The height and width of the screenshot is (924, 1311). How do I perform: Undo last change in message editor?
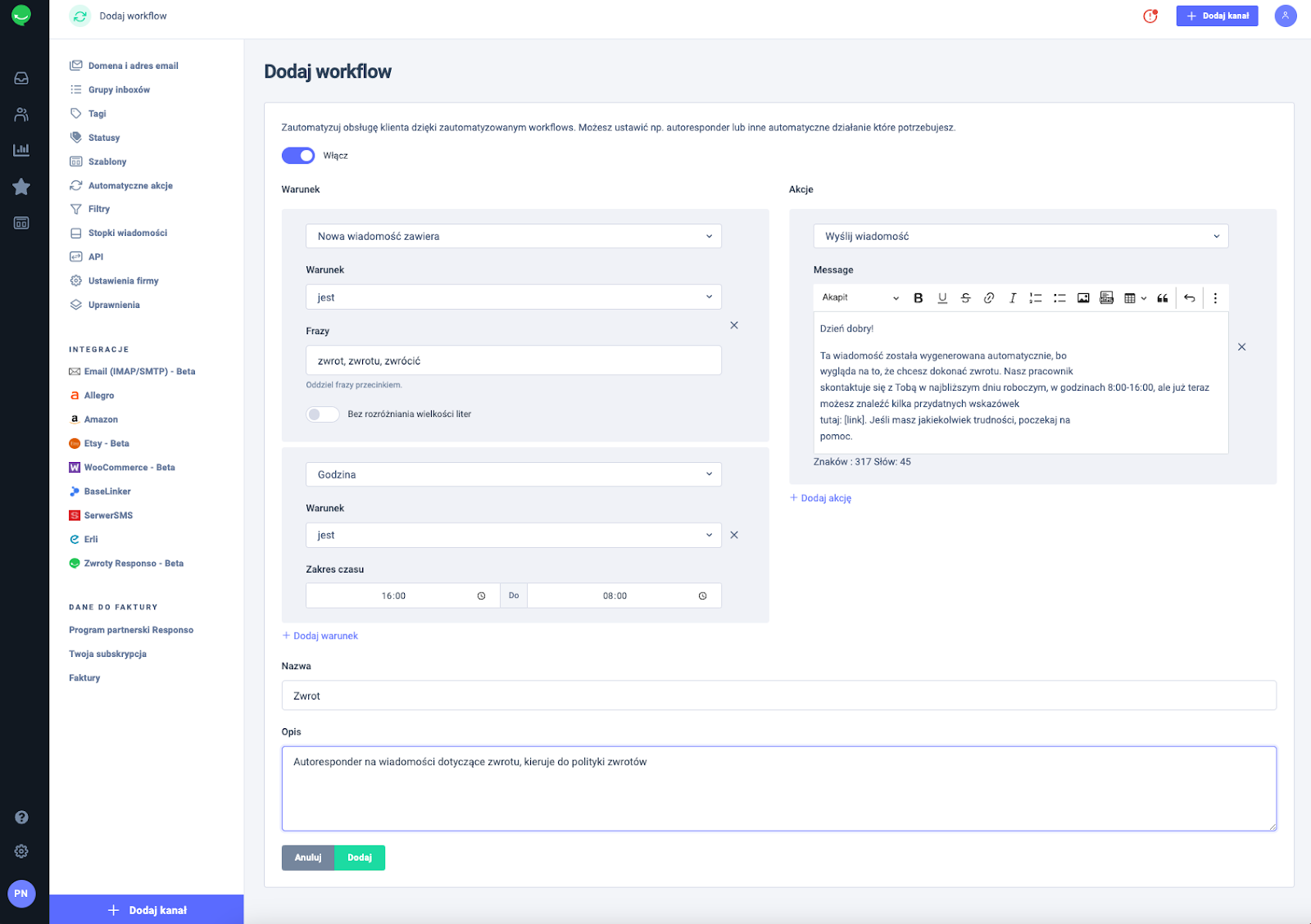(1189, 298)
